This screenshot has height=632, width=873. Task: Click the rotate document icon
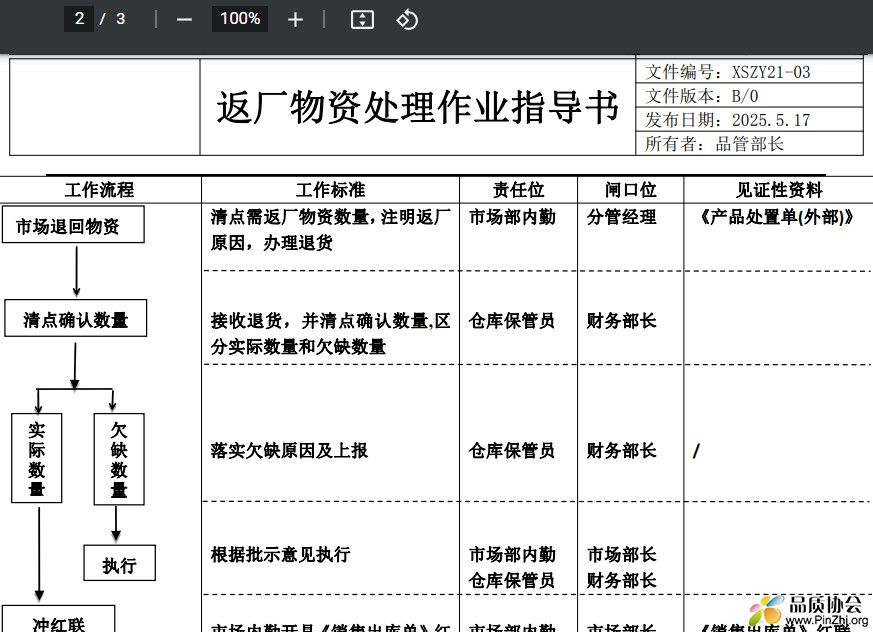pyautogui.click(x=407, y=19)
